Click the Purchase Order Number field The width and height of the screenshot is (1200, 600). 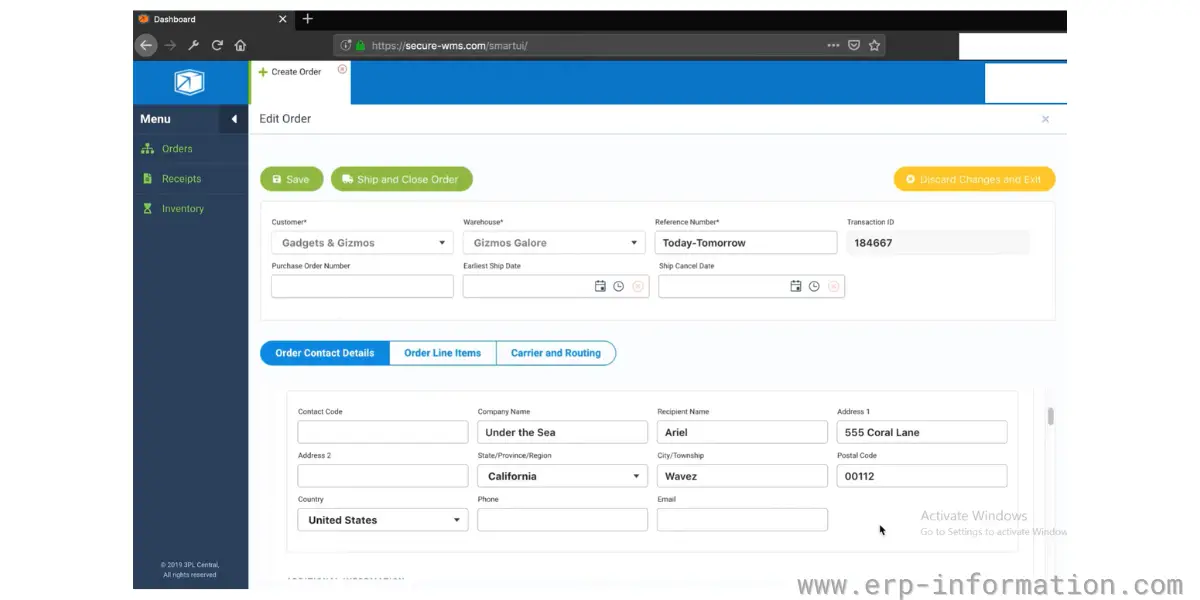point(362,286)
